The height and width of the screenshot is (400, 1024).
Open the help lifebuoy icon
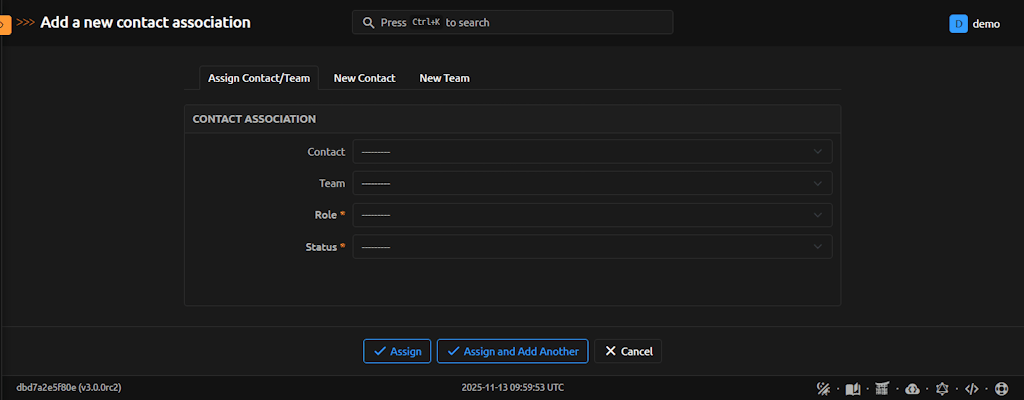click(x=1000, y=388)
